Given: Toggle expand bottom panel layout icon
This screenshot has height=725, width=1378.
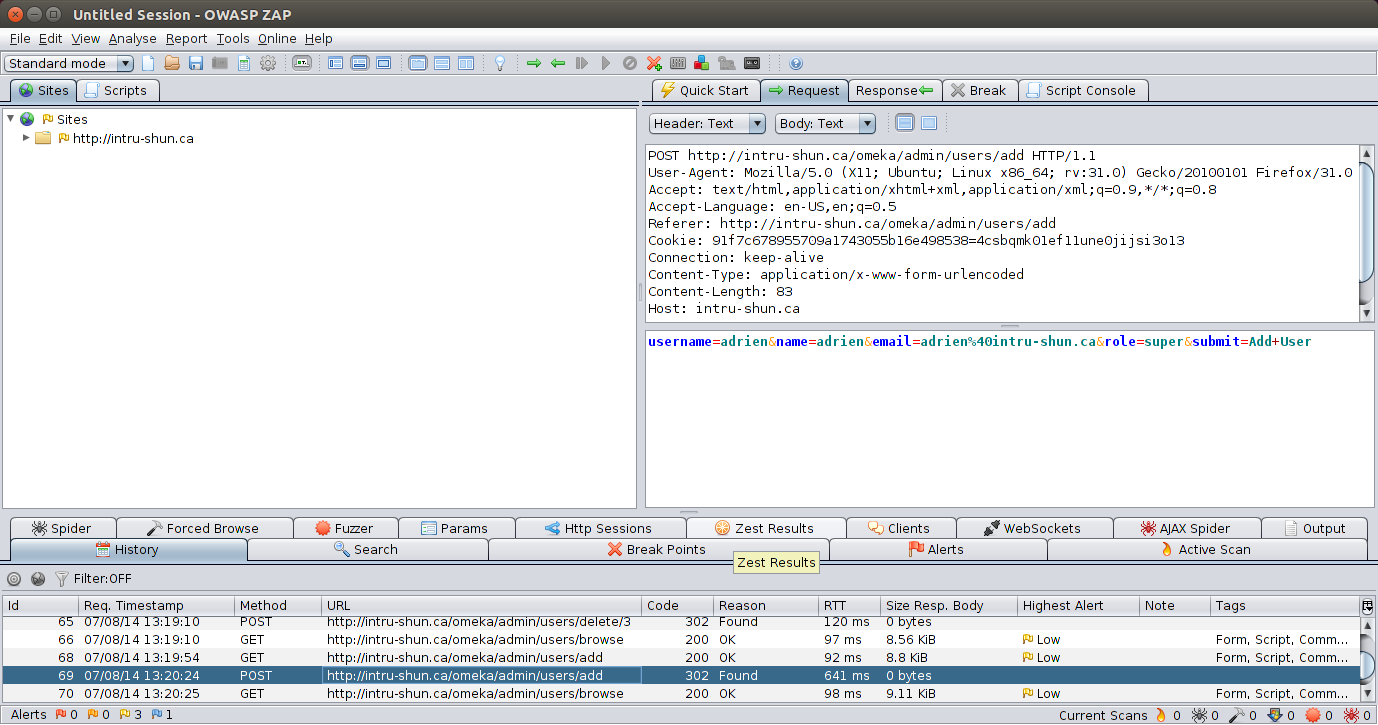Looking at the screenshot, I should (359, 63).
